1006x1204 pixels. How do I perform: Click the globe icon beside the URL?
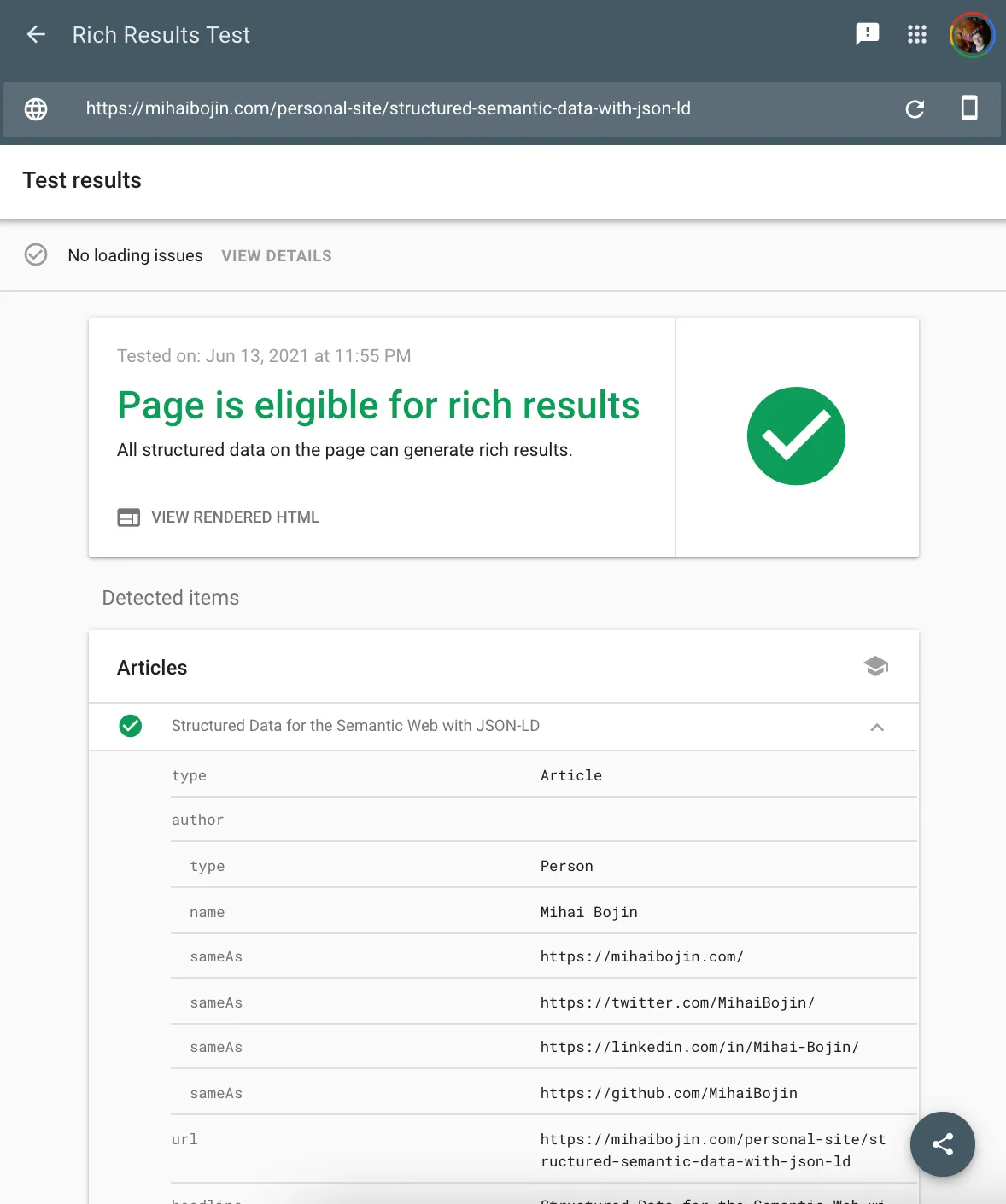[x=36, y=109]
